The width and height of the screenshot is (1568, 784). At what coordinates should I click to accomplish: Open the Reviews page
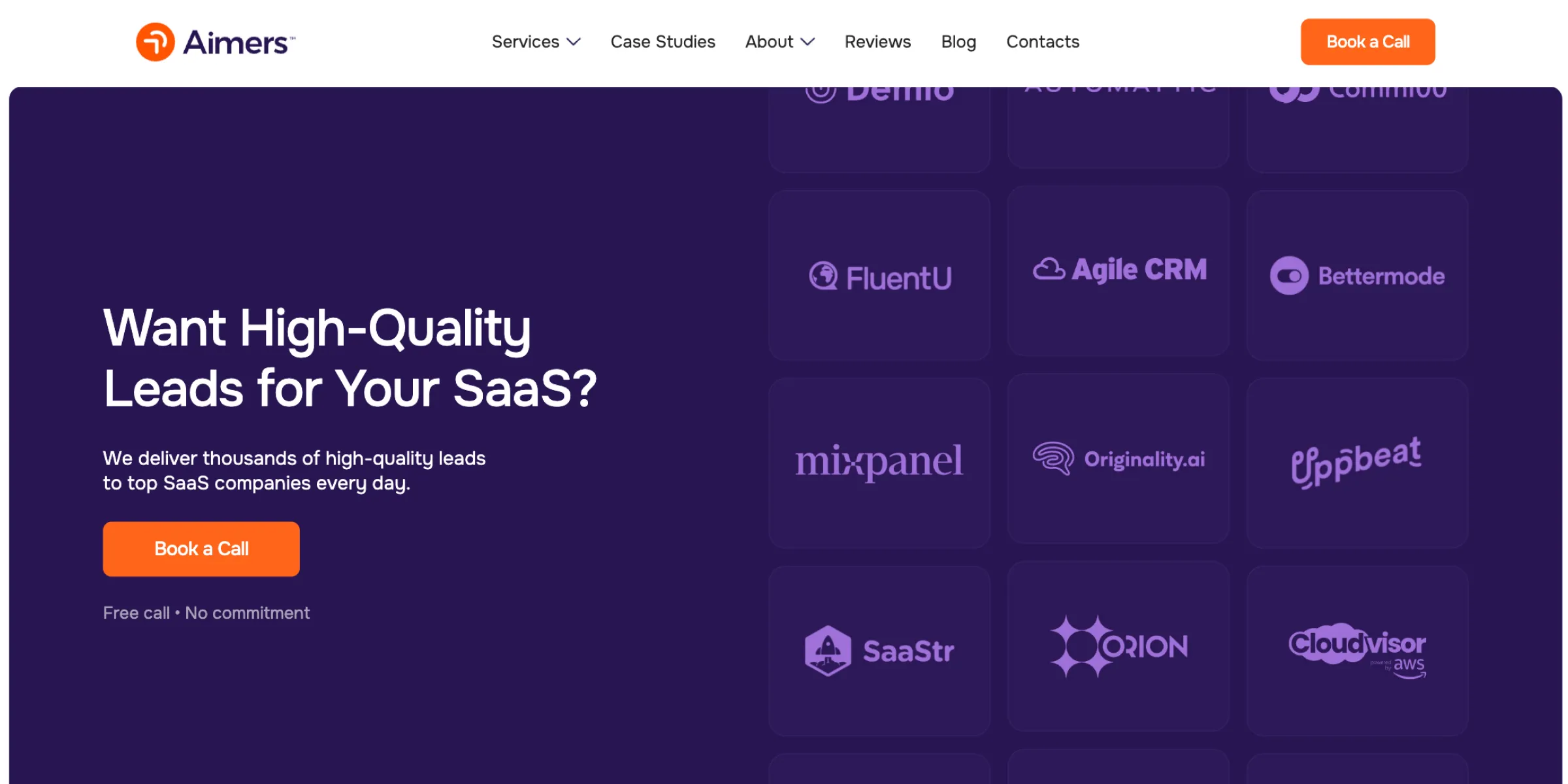click(x=877, y=41)
